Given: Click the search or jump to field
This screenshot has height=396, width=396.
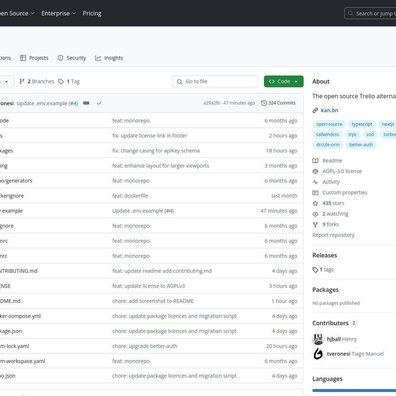Looking at the screenshot, I should [x=370, y=13].
